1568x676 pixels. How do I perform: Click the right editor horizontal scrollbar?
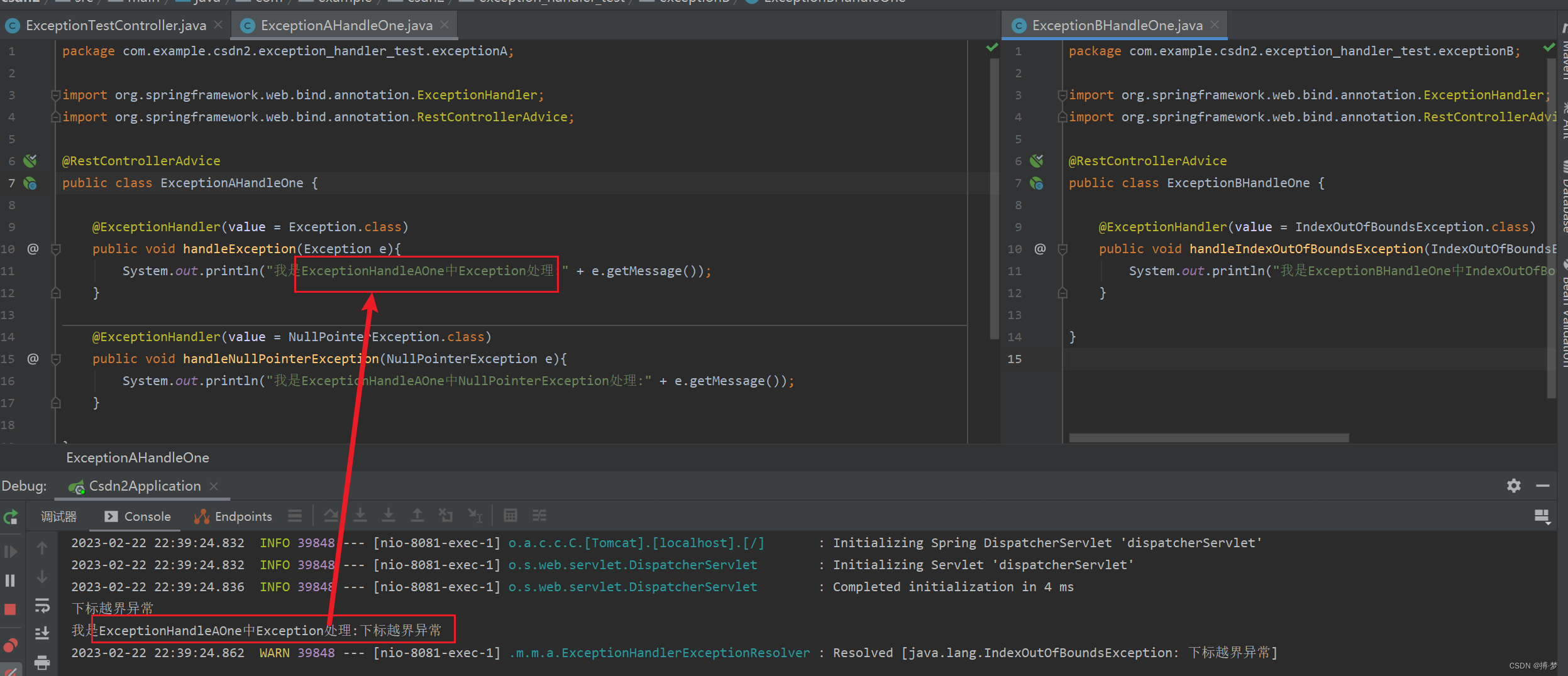(1209, 438)
